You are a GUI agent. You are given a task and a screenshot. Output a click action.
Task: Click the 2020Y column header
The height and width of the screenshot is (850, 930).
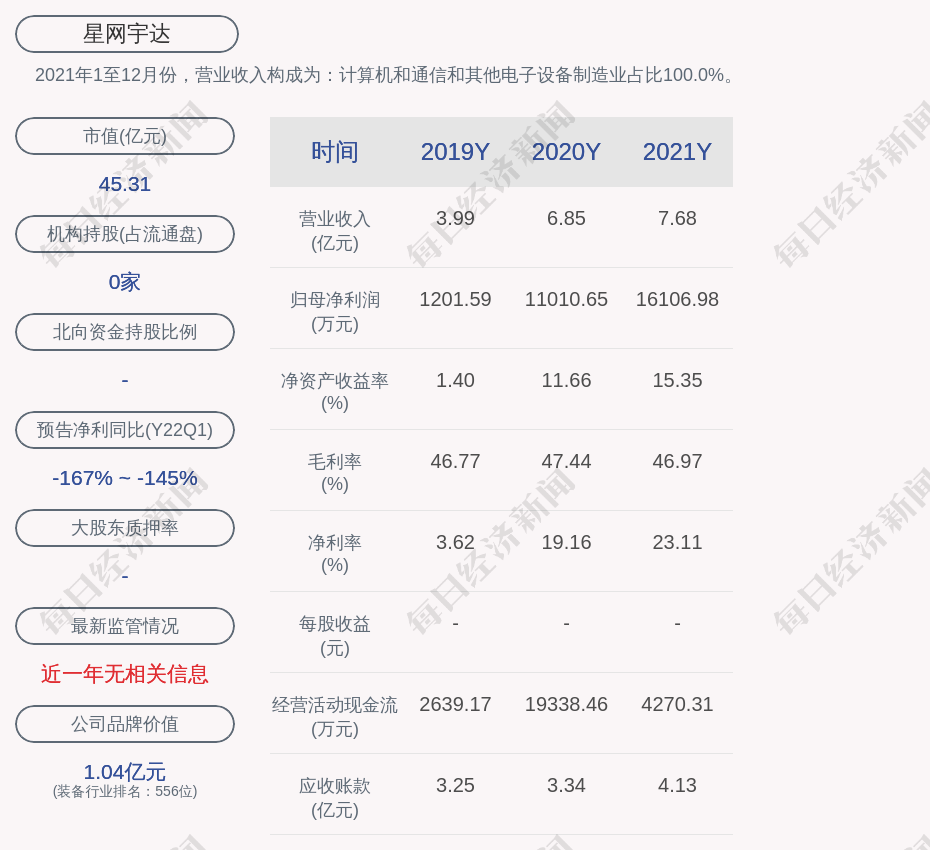pyautogui.click(x=566, y=152)
